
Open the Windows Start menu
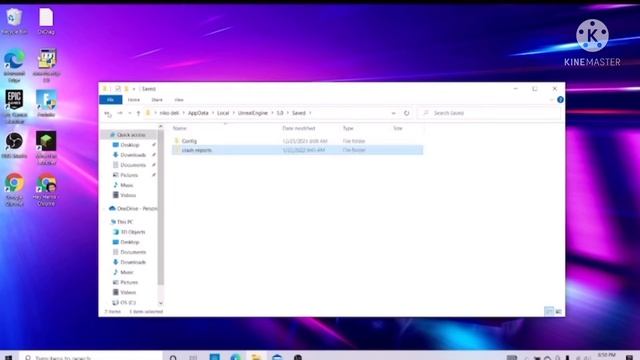(8, 357)
